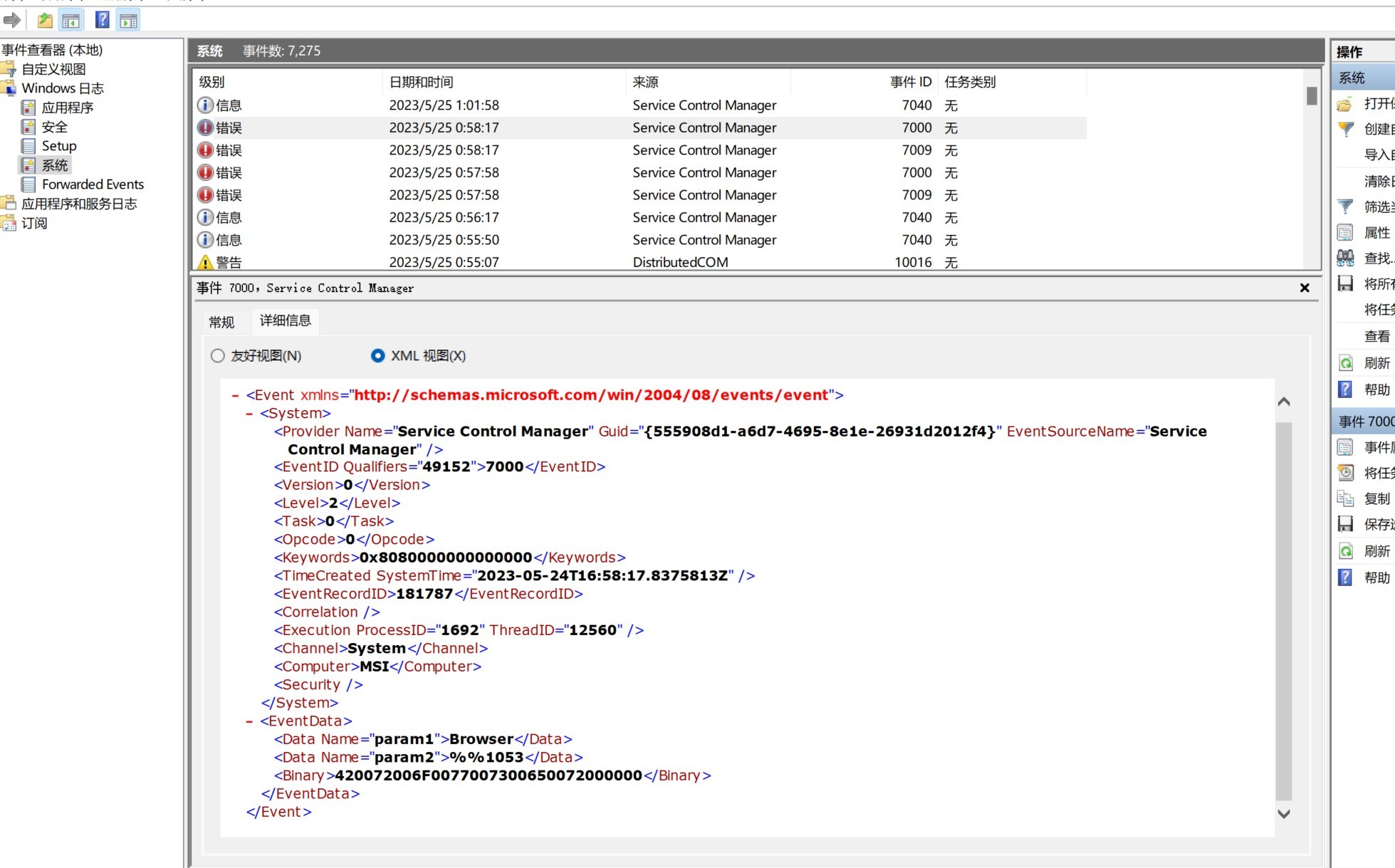The height and width of the screenshot is (868, 1395).
Task: Click the blue help toolbar icon
Action: point(103,20)
